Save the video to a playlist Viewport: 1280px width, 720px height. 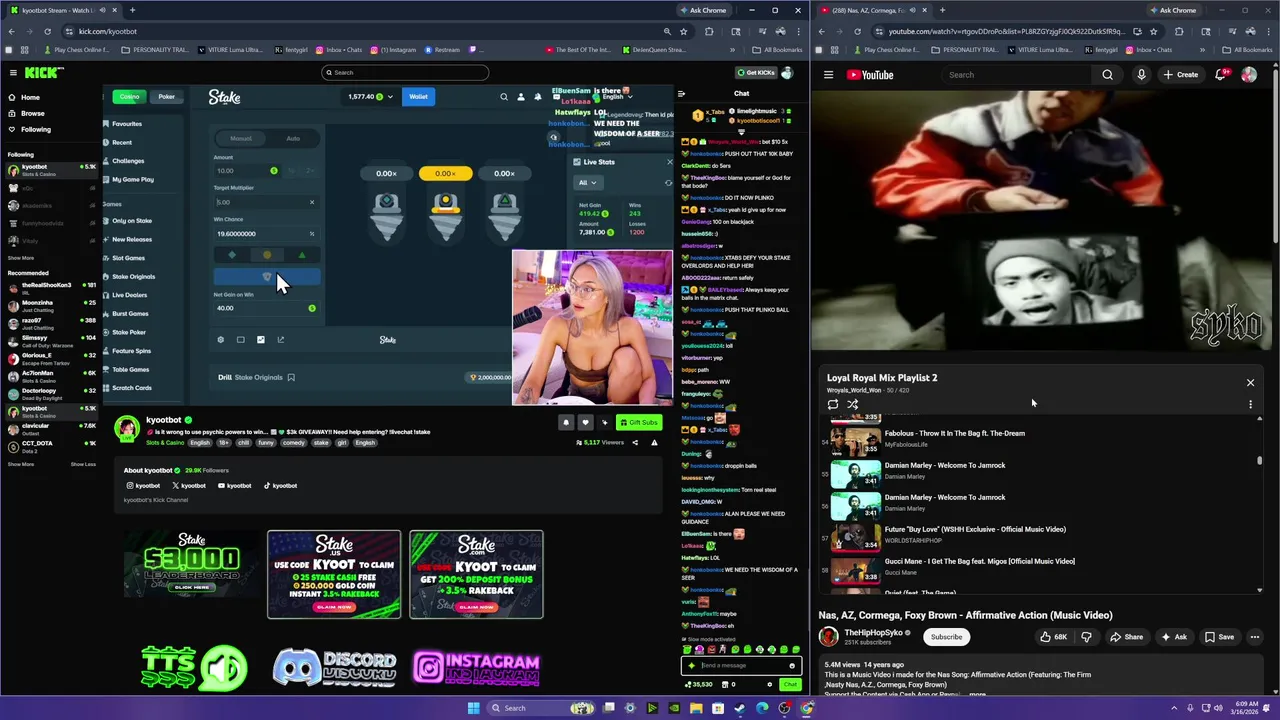(x=1219, y=637)
